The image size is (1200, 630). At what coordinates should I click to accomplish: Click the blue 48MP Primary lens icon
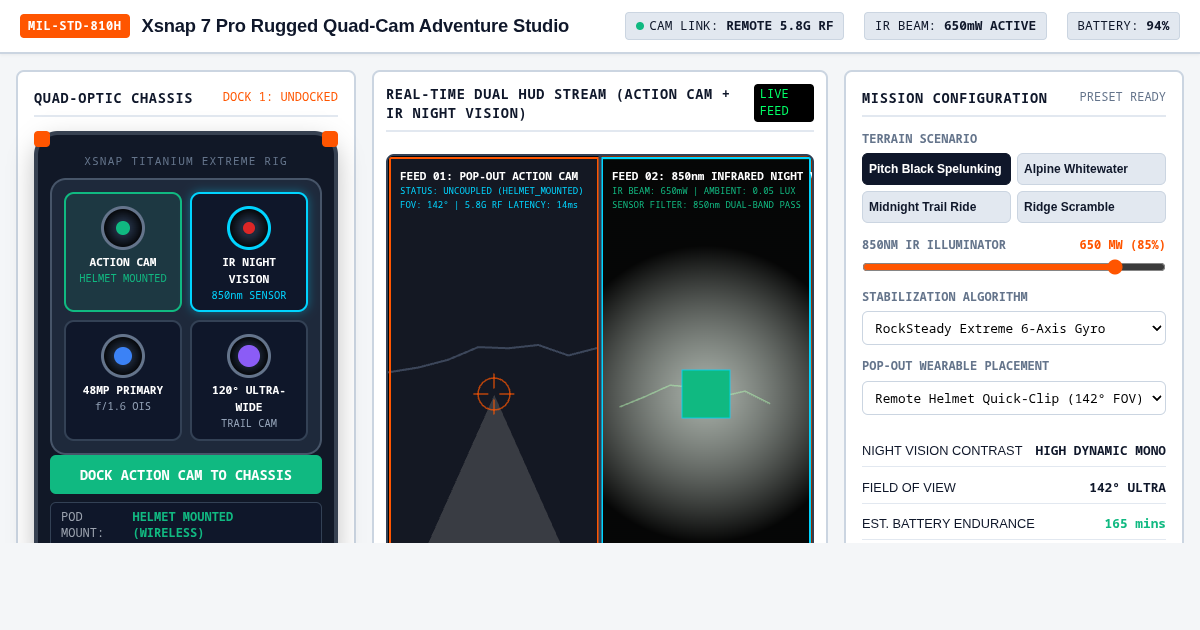tap(123, 356)
